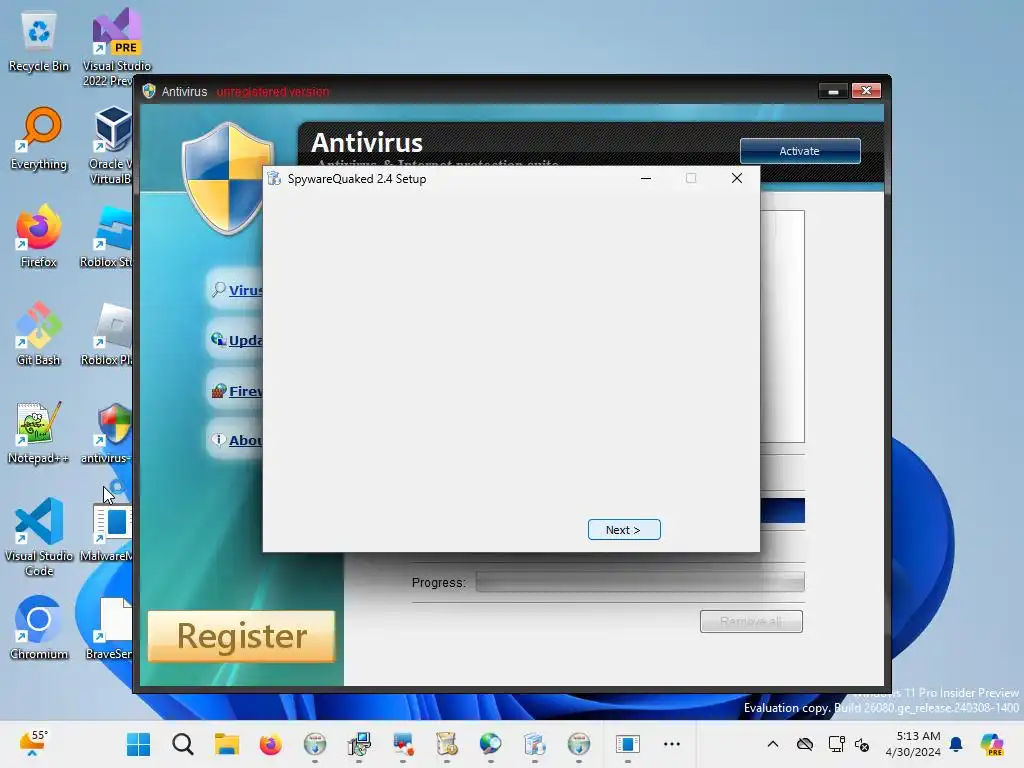Click the cloud sync-off tray icon
1024x768 pixels.
(805, 744)
